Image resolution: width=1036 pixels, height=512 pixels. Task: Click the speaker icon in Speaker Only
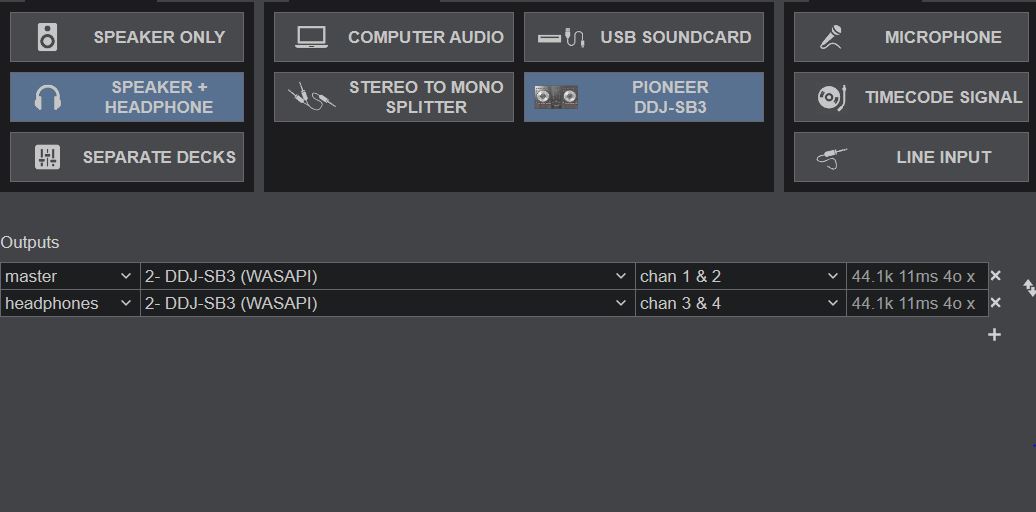click(48, 37)
